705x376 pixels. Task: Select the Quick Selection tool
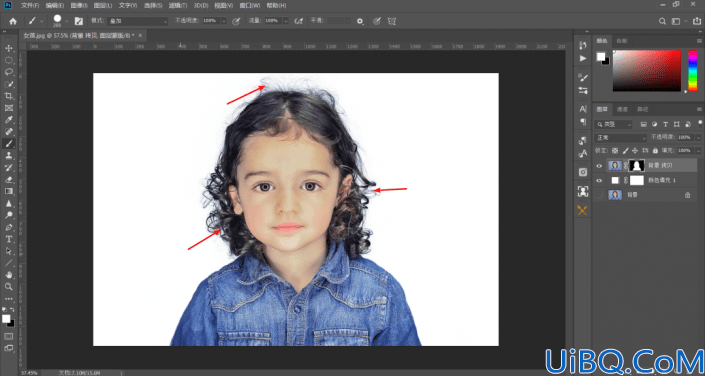pyautogui.click(x=9, y=84)
